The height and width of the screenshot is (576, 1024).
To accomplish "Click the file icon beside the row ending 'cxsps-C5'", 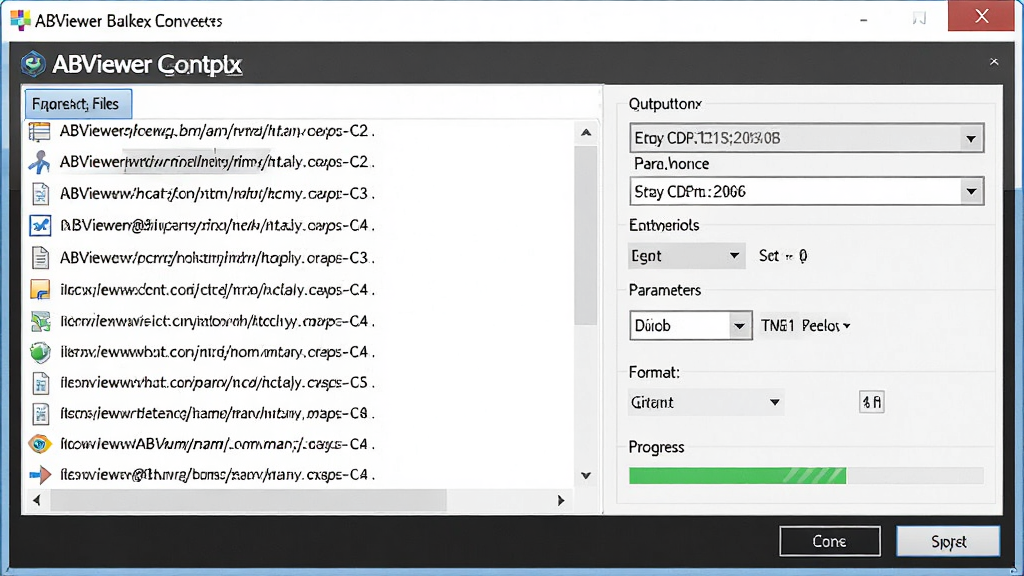I will [x=40, y=383].
